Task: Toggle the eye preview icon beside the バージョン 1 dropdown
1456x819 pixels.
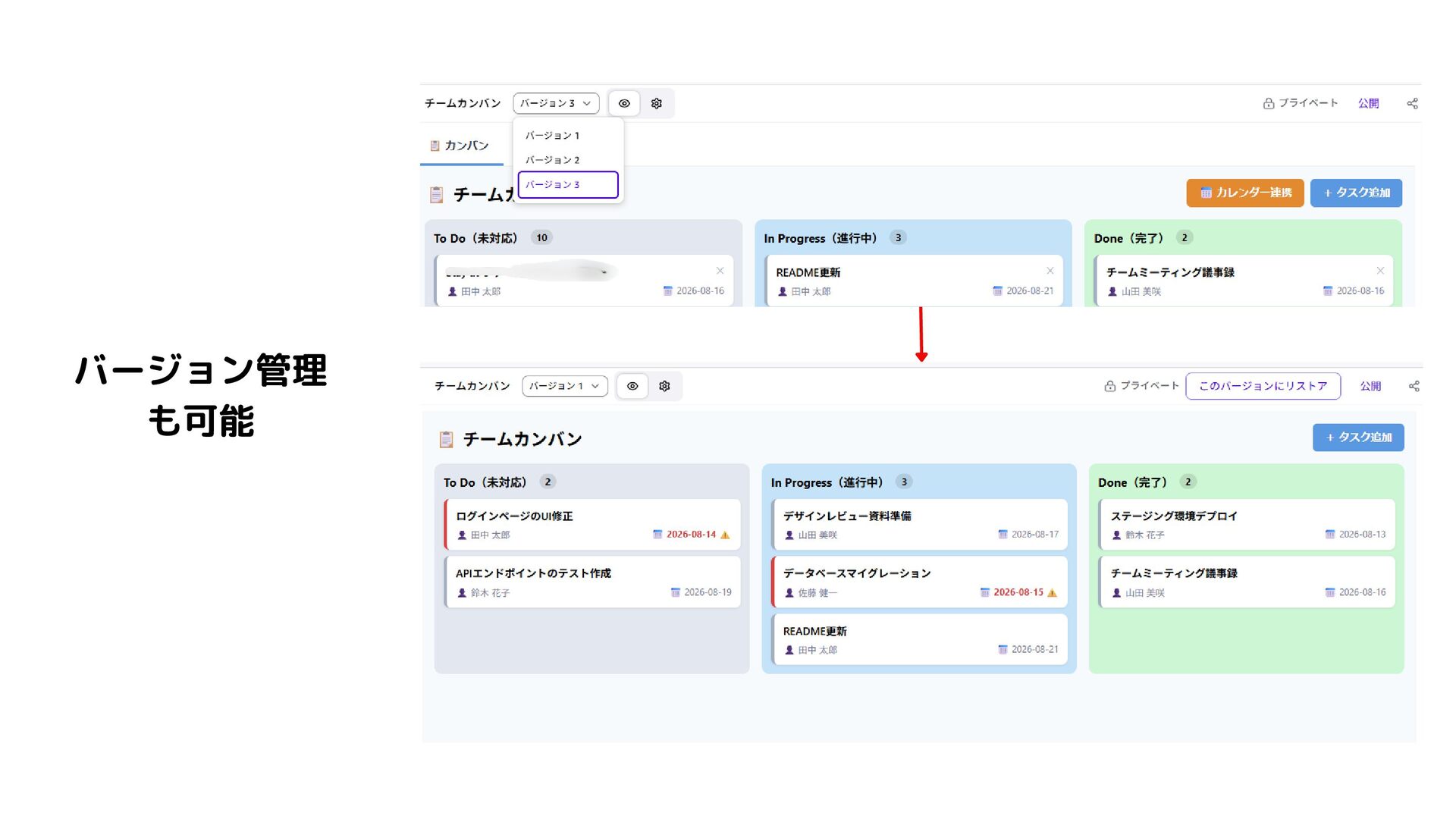Action: click(x=632, y=386)
